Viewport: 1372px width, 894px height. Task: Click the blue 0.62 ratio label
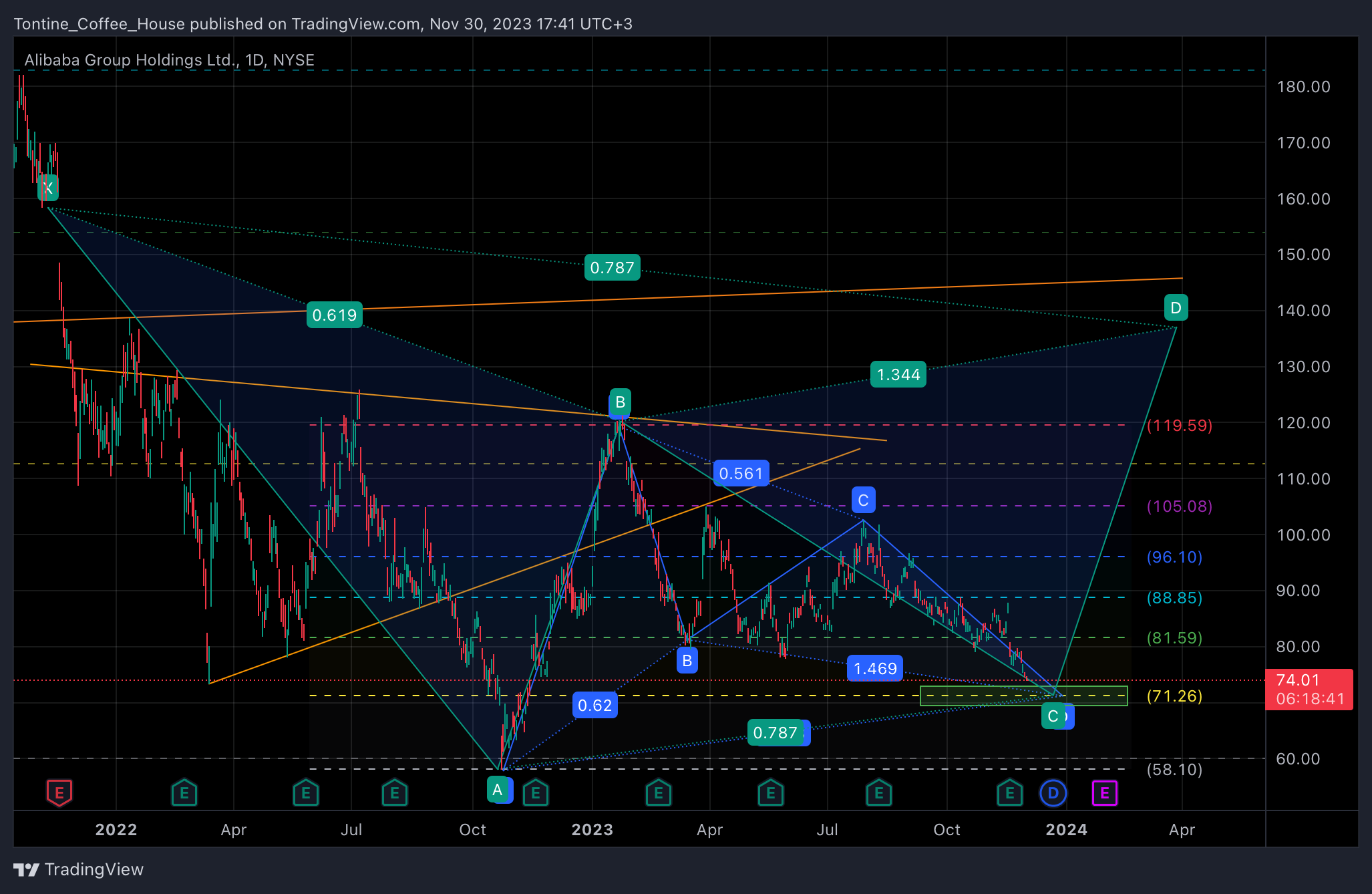594,705
